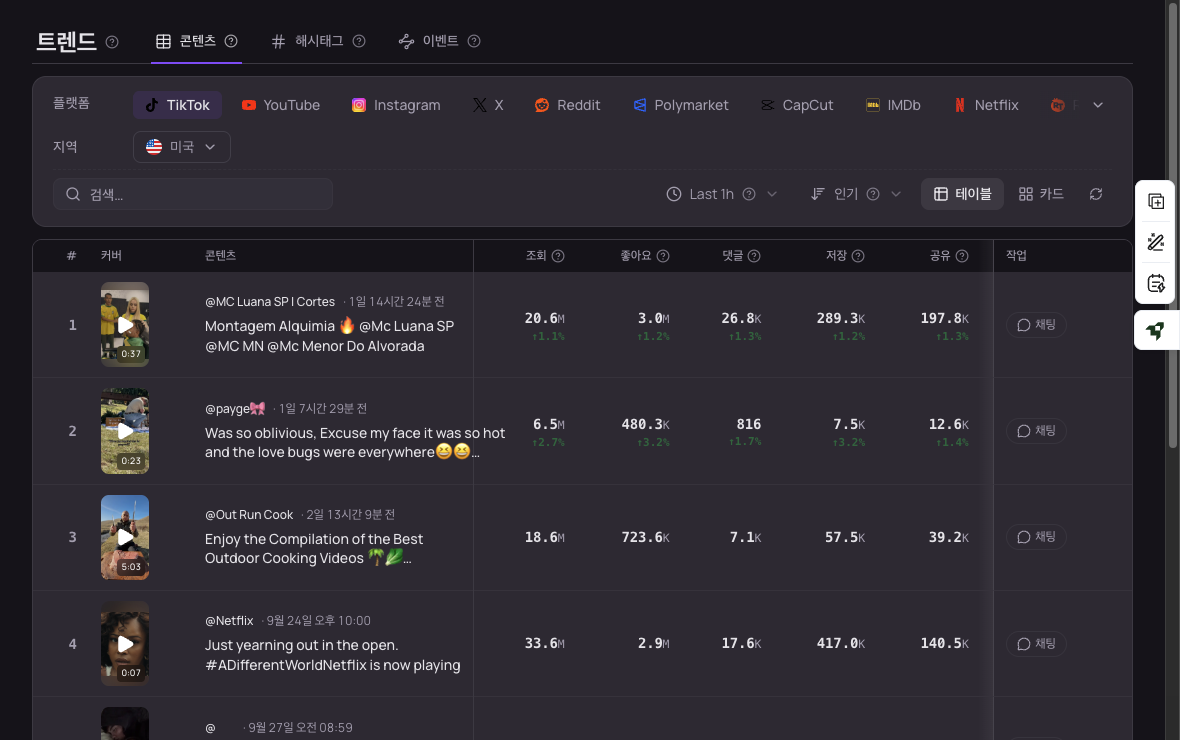Switch to 테이블 view
Viewport: 1180px width, 740px height.
click(963, 194)
